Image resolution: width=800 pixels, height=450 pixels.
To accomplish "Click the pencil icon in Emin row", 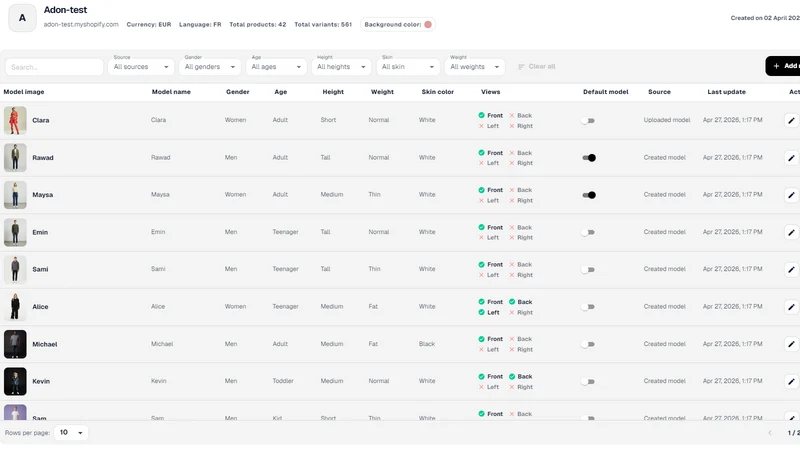I will point(791,232).
